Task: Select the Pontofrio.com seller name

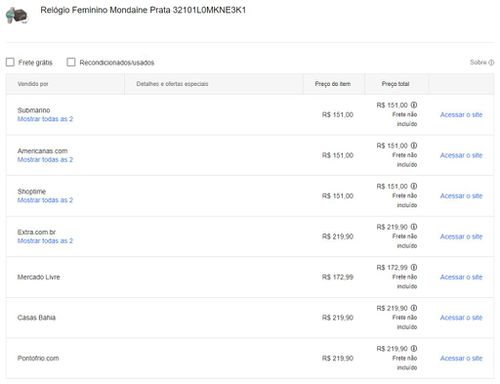Action: click(x=38, y=358)
